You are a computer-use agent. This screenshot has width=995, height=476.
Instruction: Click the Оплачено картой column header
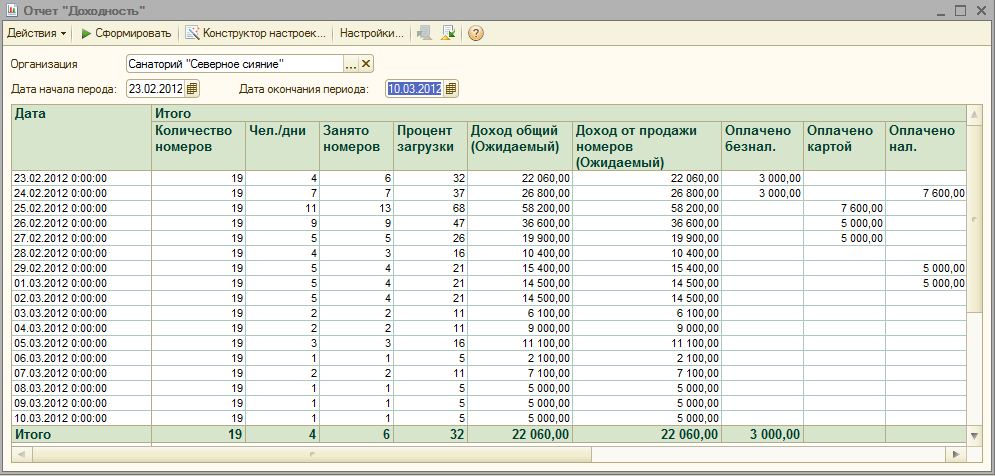pyautogui.click(x=845, y=145)
